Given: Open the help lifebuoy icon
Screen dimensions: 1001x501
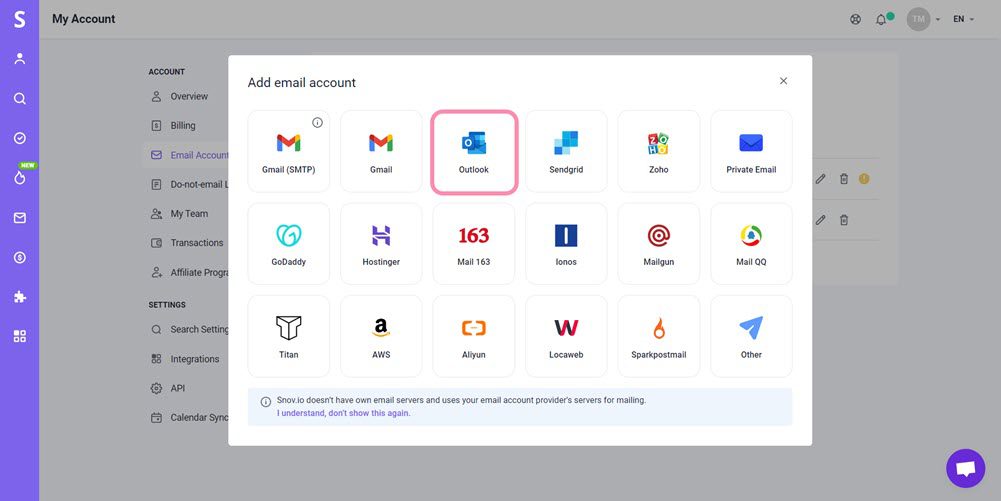Looking at the screenshot, I should pyautogui.click(x=855, y=19).
